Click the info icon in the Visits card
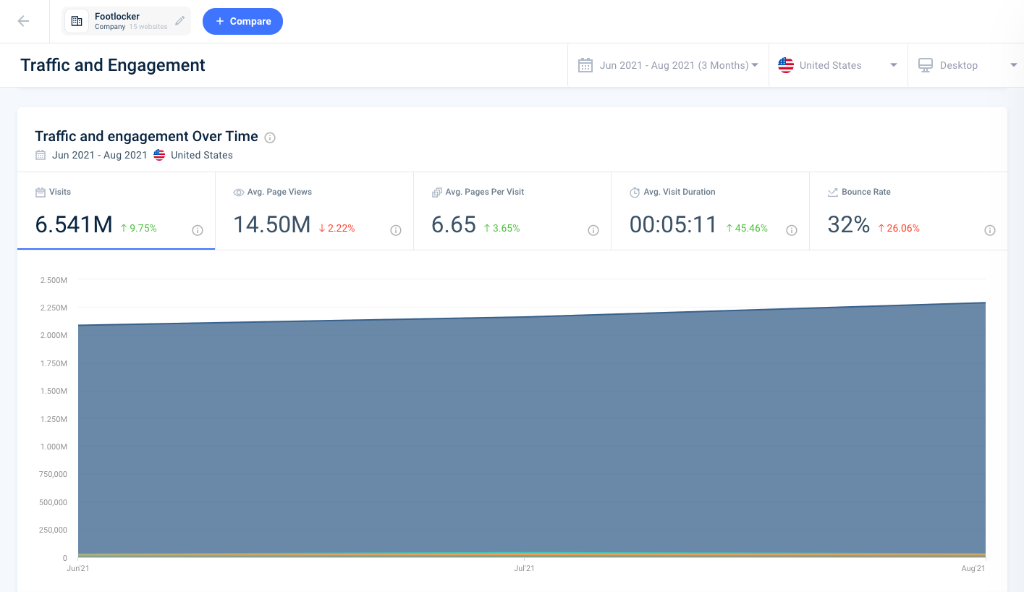 point(197,230)
